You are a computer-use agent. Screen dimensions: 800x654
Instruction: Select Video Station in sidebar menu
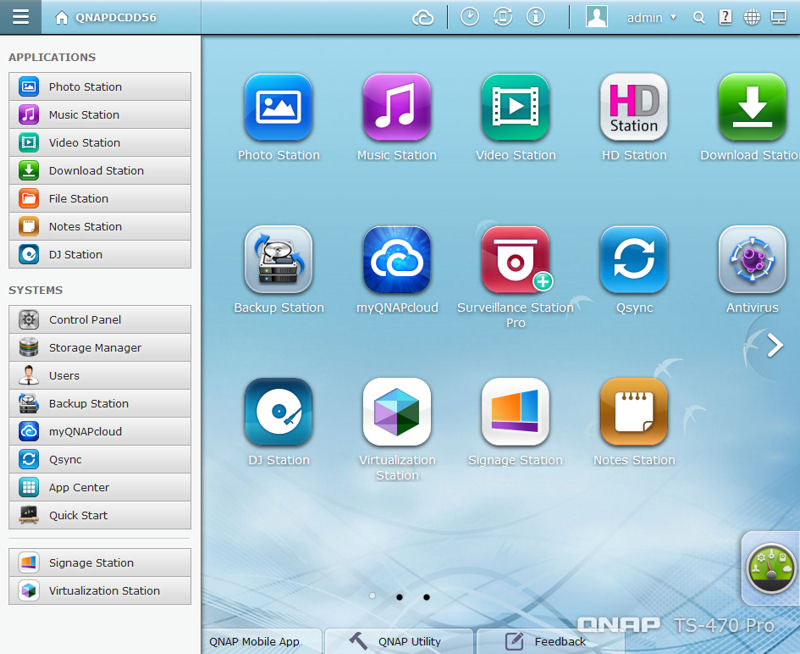99,142
